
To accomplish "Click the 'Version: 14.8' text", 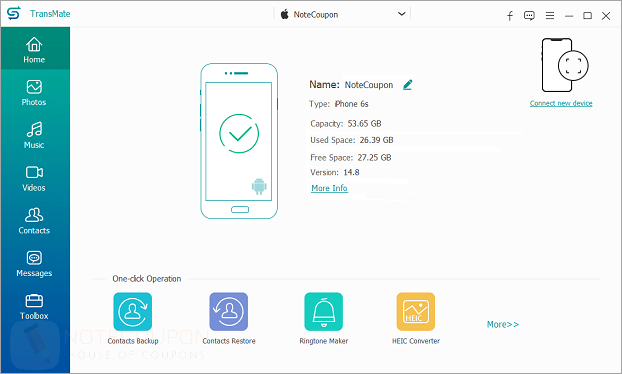I will click(335, 172).
